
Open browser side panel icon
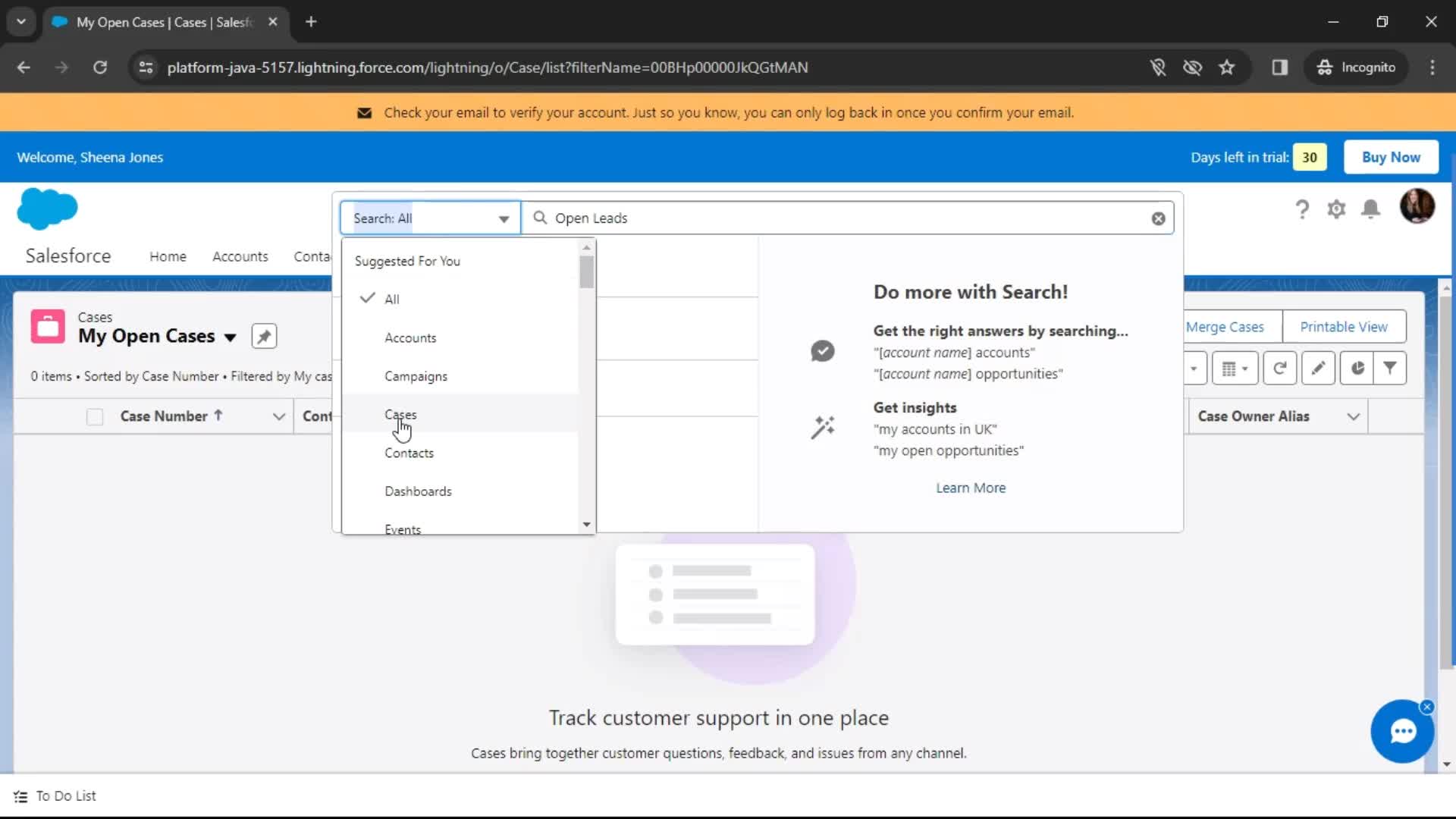[x=1280, y=67]
